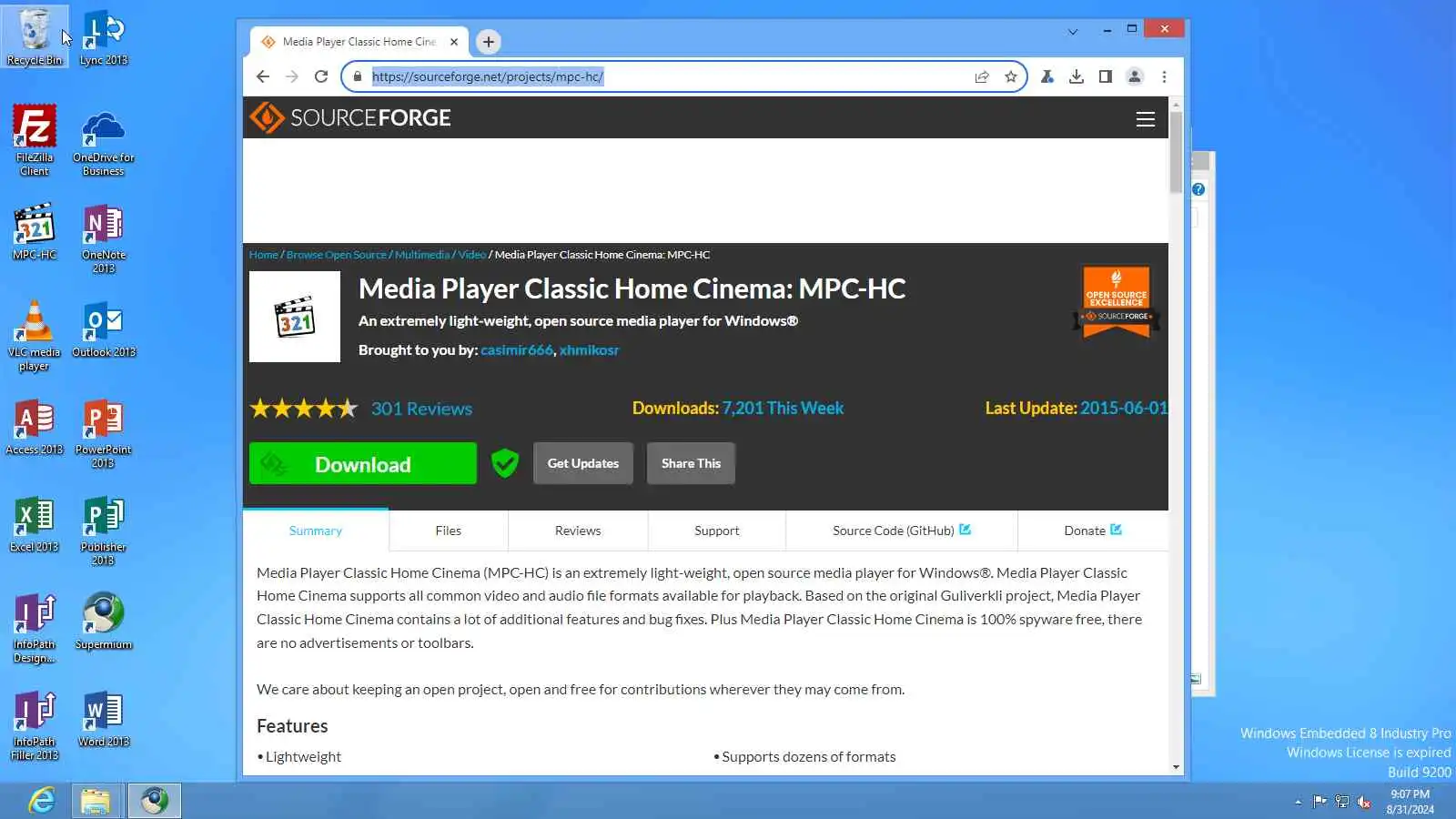
Task: Select the MPC-HC desktop shortcut
Action: coord(35,231)
